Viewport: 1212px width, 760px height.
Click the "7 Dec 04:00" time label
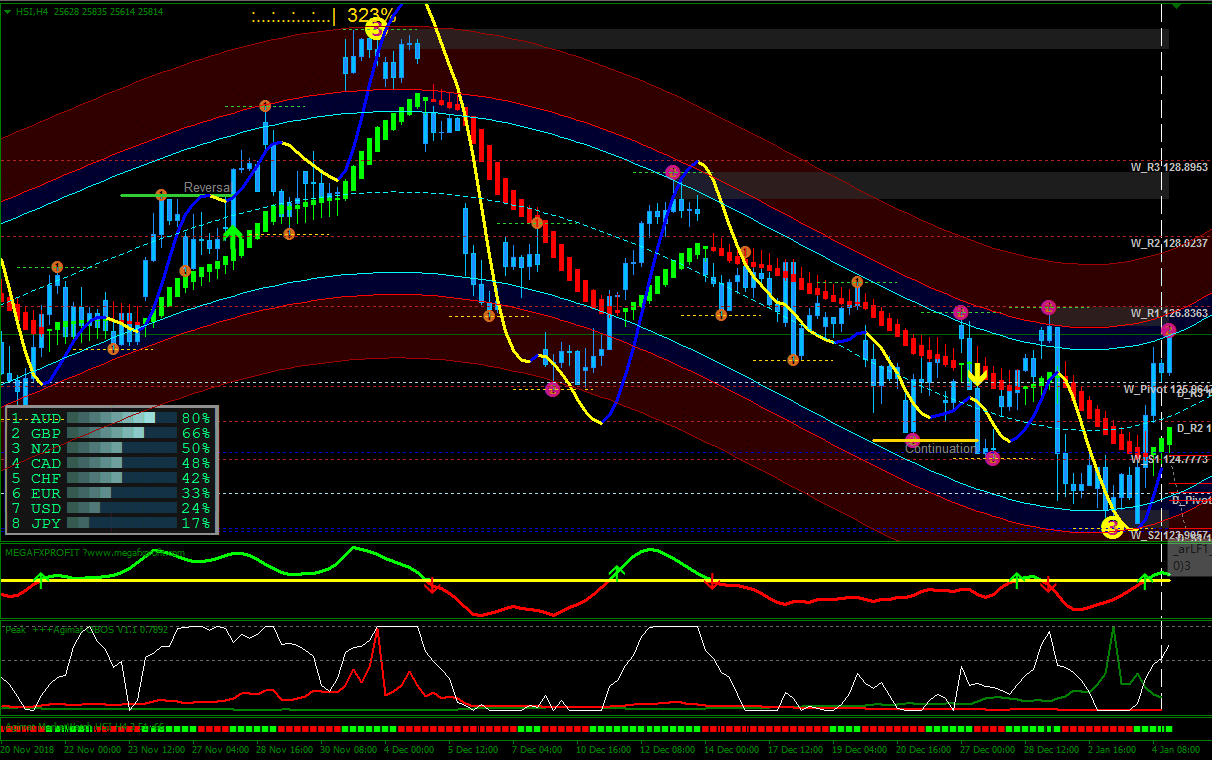pos(537,749)
